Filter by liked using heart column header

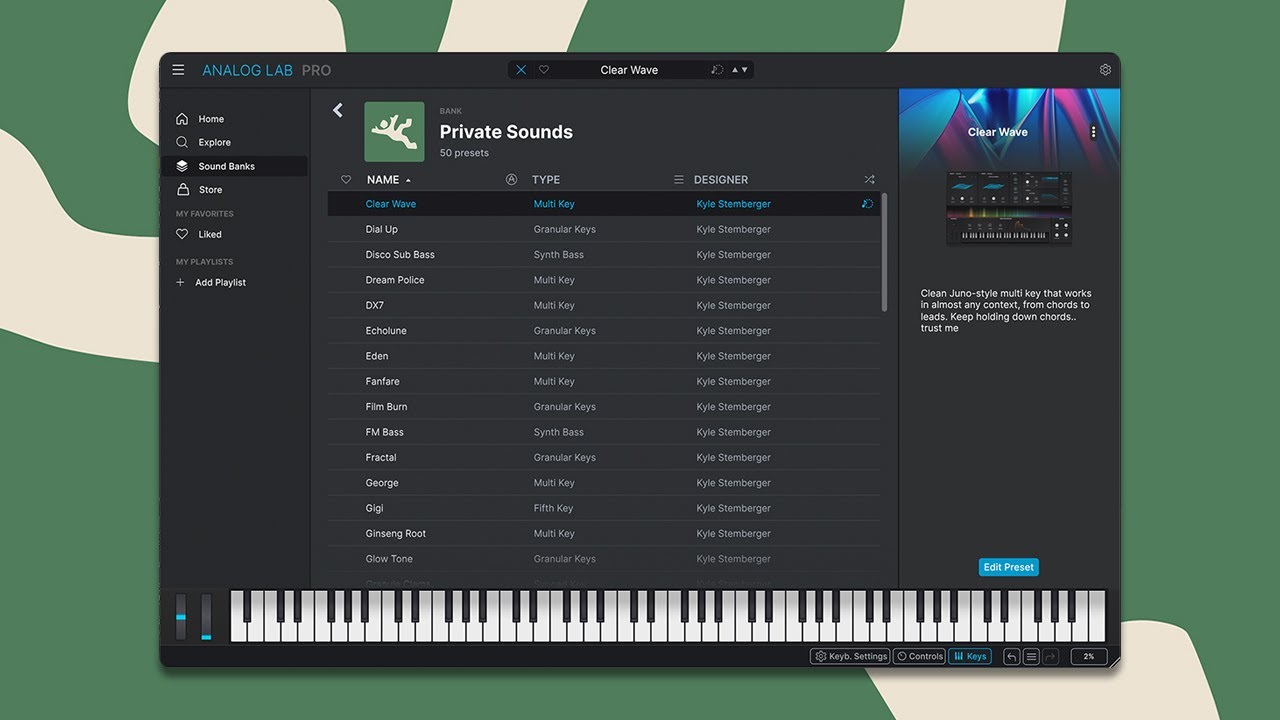pyautogui.click(x=346, y=180)
